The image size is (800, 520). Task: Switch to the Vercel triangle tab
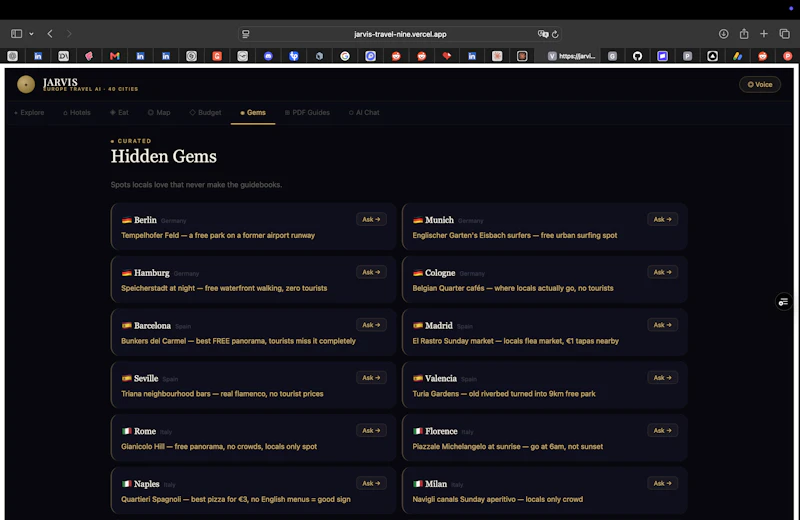(x=712, y=56)
